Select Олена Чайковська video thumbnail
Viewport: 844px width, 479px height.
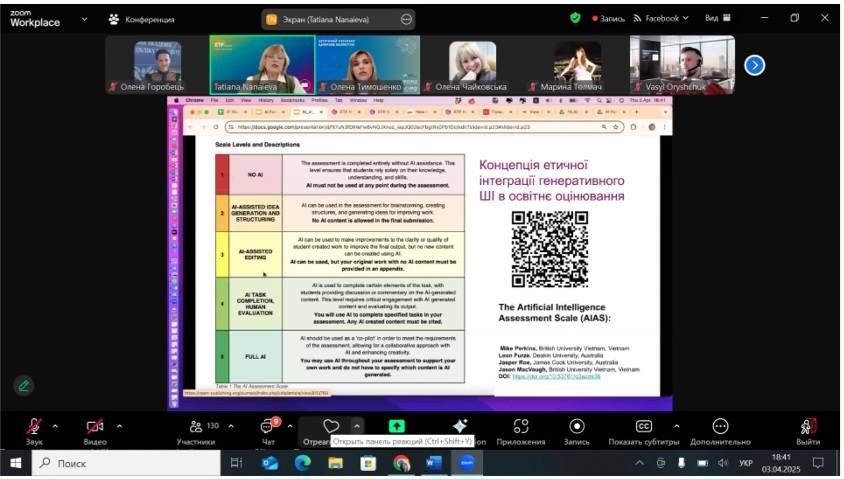tap(473, 65)
